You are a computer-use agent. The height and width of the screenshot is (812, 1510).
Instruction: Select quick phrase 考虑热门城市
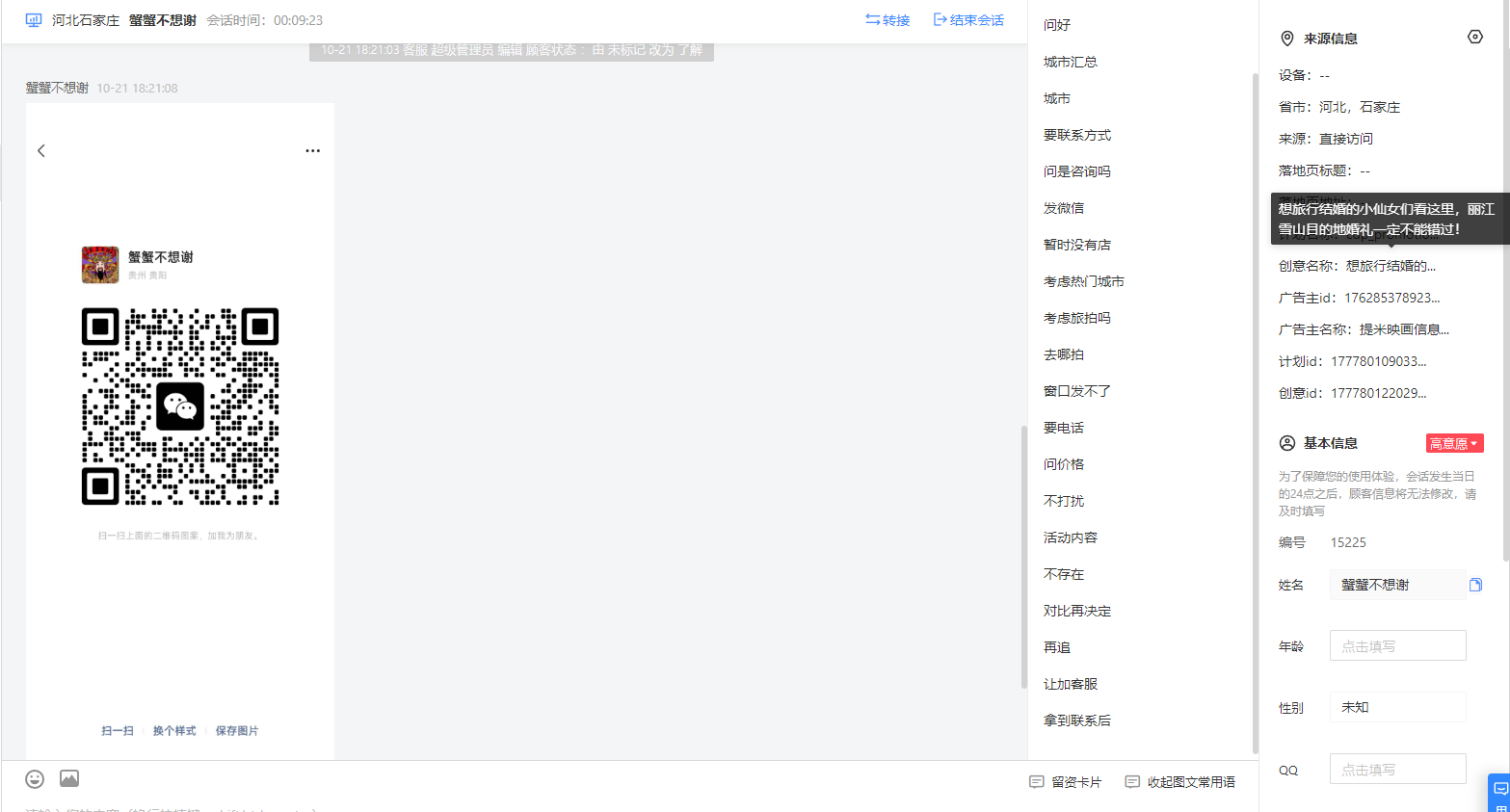tap(1084, 281)
